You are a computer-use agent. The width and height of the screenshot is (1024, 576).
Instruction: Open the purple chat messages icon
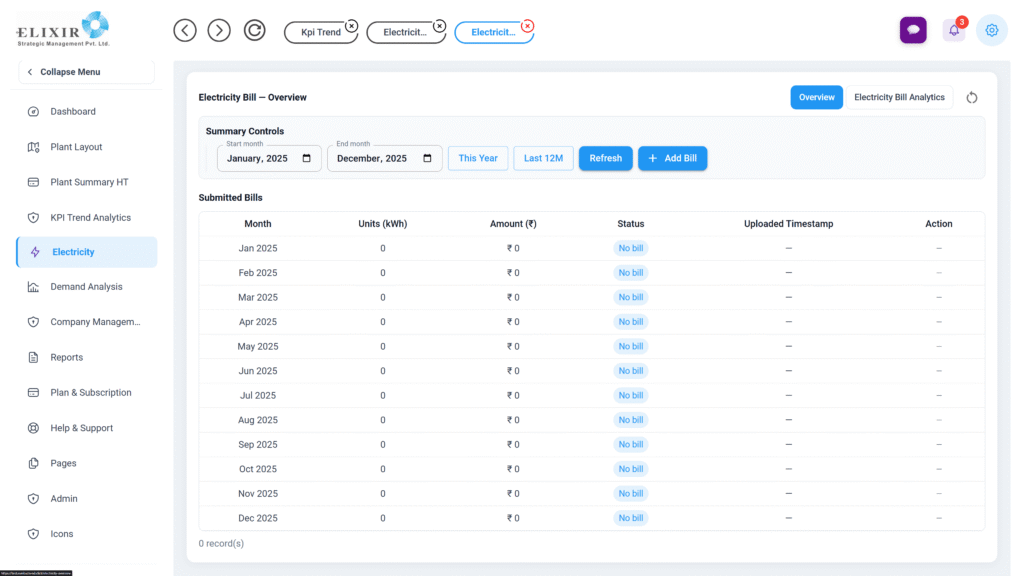(912, 30)
